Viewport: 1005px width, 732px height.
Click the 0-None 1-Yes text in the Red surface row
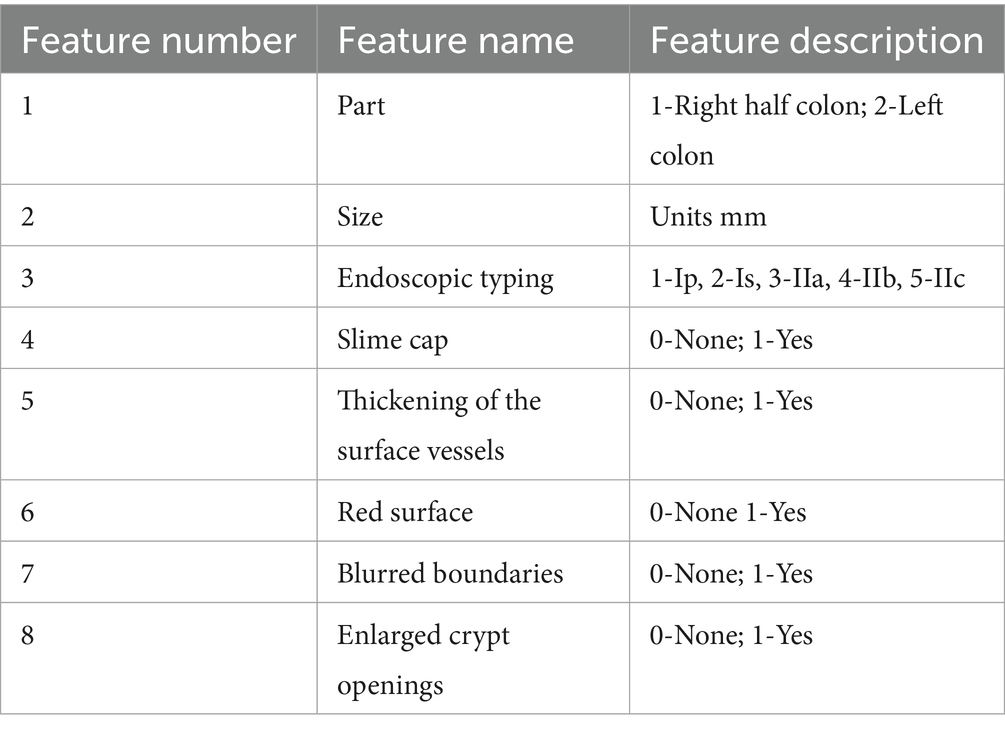728,512
